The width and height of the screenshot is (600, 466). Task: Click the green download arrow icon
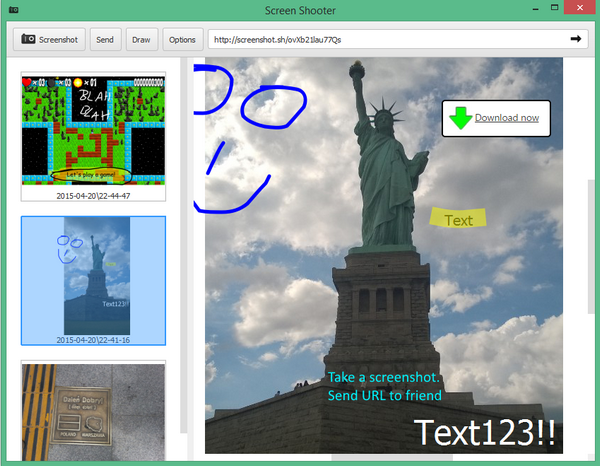pyautogui.click(x=460, y=118)
